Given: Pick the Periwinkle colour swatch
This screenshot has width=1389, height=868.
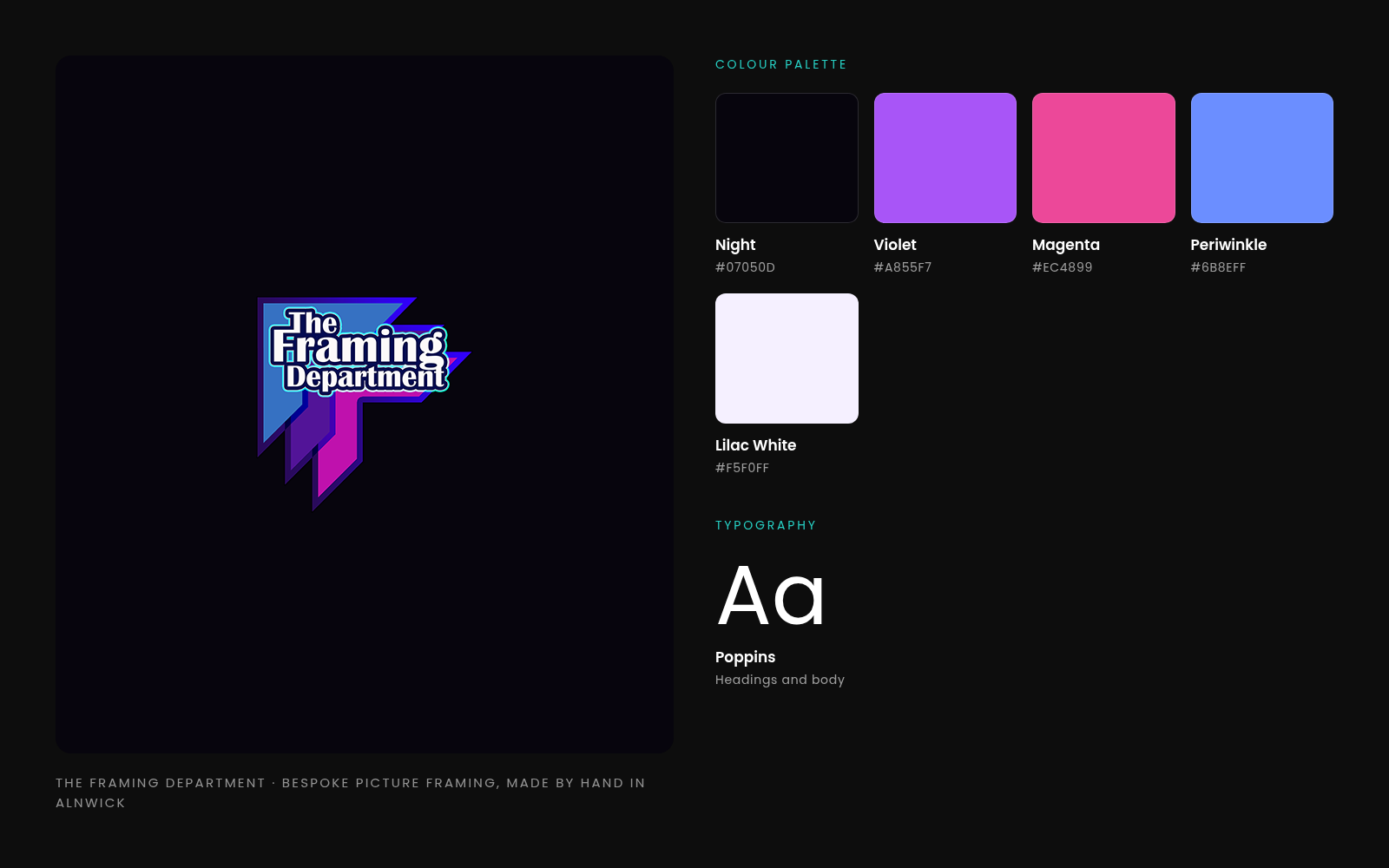Looking at the screenshot, I should [x=1262, y=158].
